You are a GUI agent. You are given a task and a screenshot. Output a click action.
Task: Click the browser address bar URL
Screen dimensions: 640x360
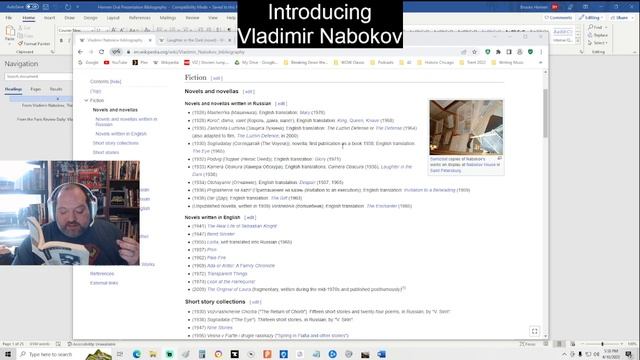tap(189, 52)
